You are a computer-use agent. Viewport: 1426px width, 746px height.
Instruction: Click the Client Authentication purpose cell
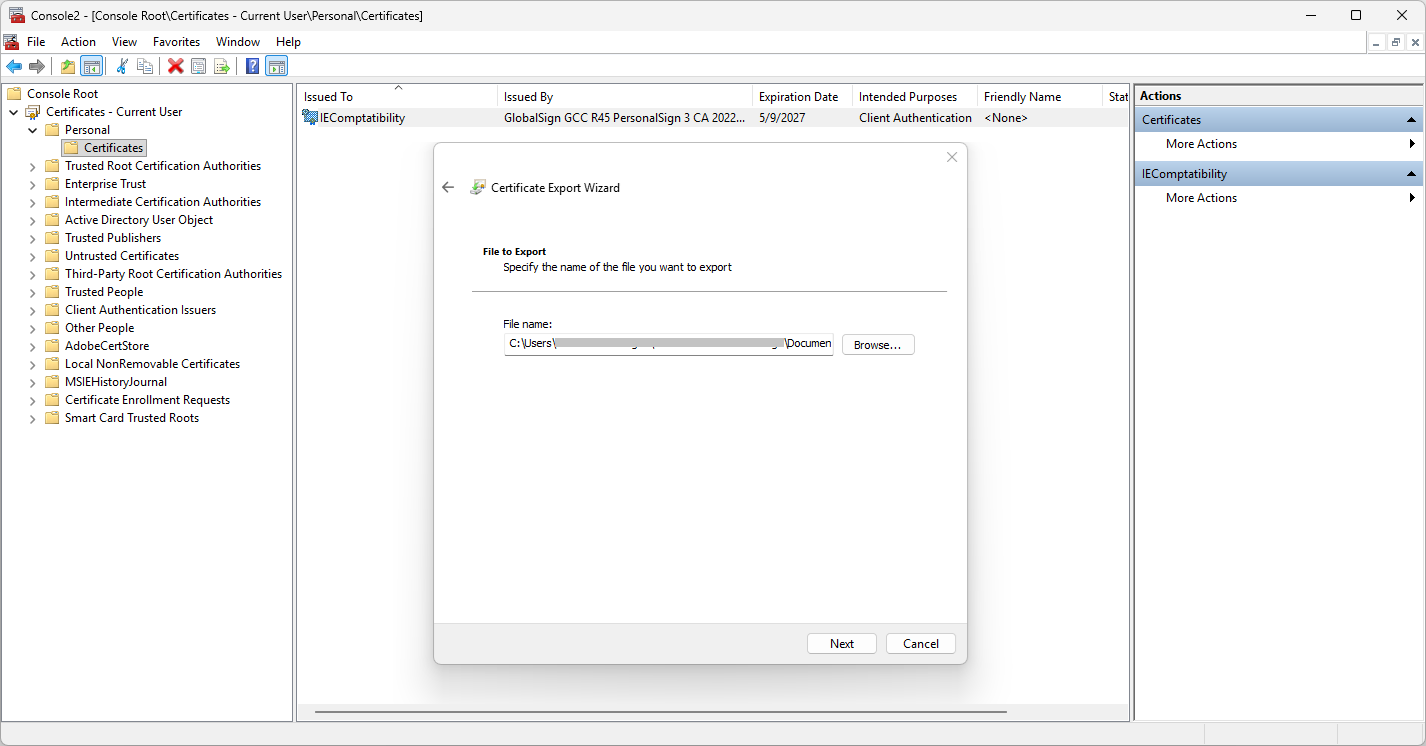[x=915, y=118]
